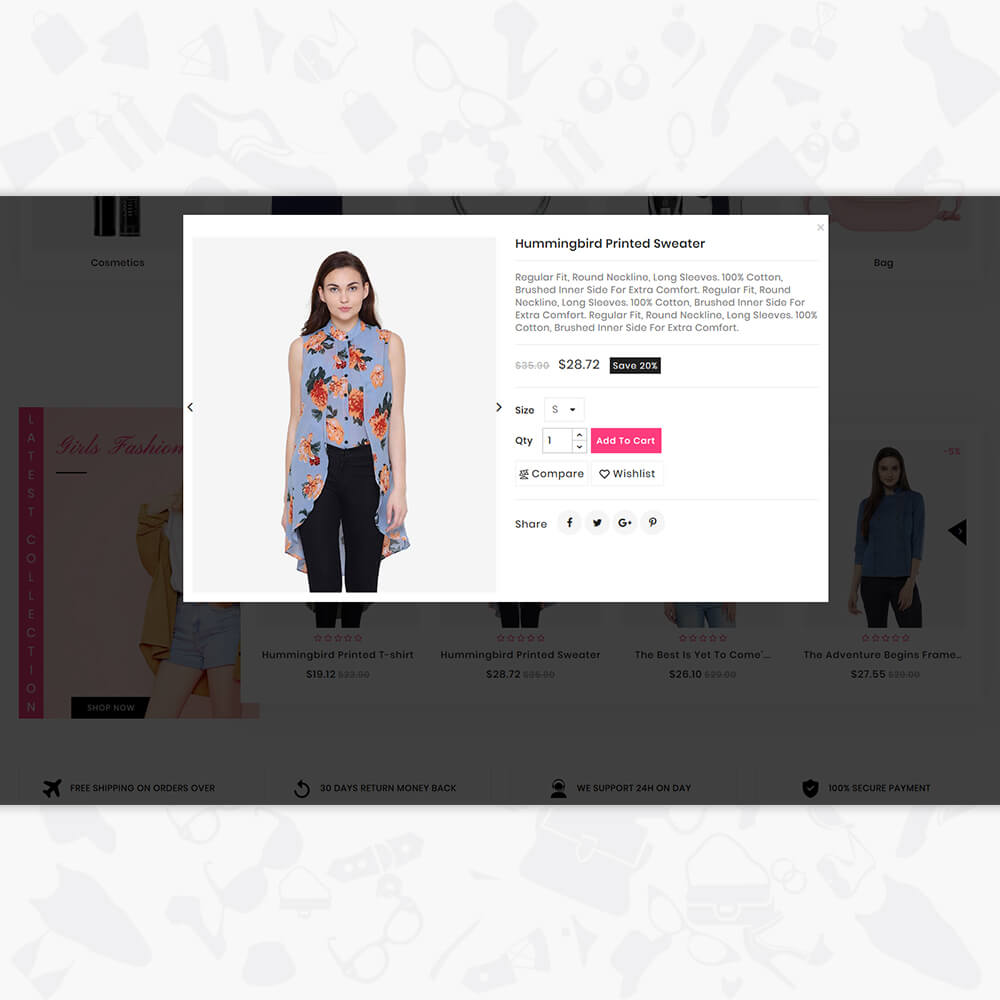Open the Size dropdown
Viewport: 1000px width, 1000px height.
click(564, 409)
